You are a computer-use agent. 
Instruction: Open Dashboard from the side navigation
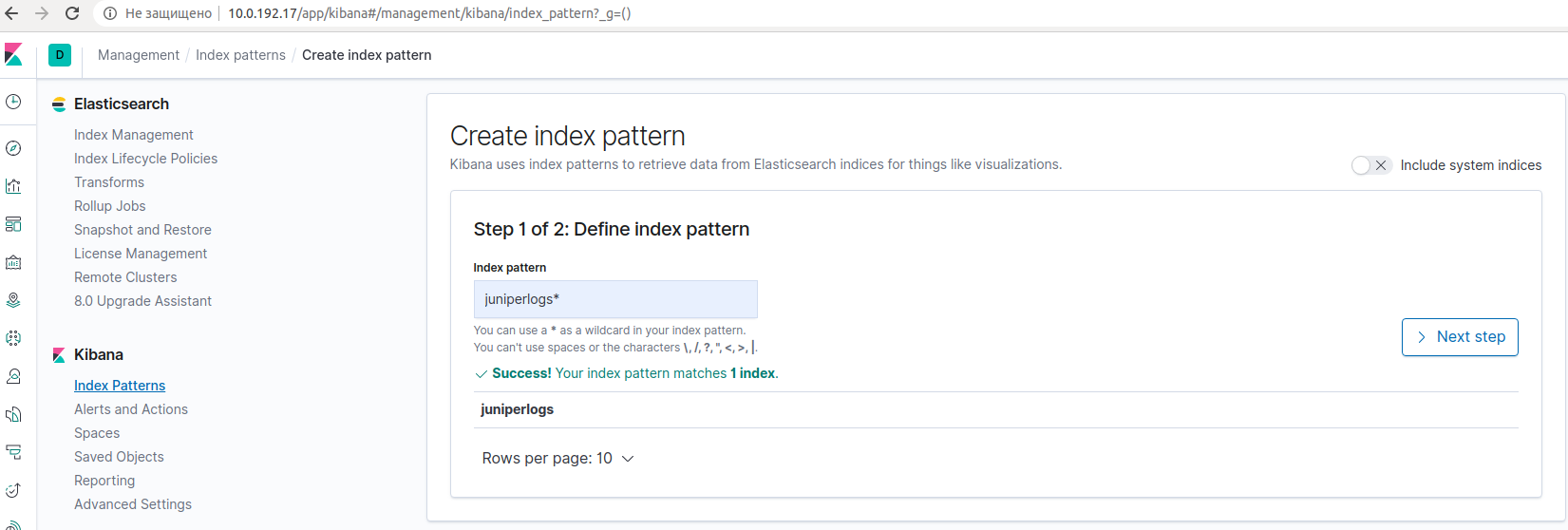tap(13, 224)
